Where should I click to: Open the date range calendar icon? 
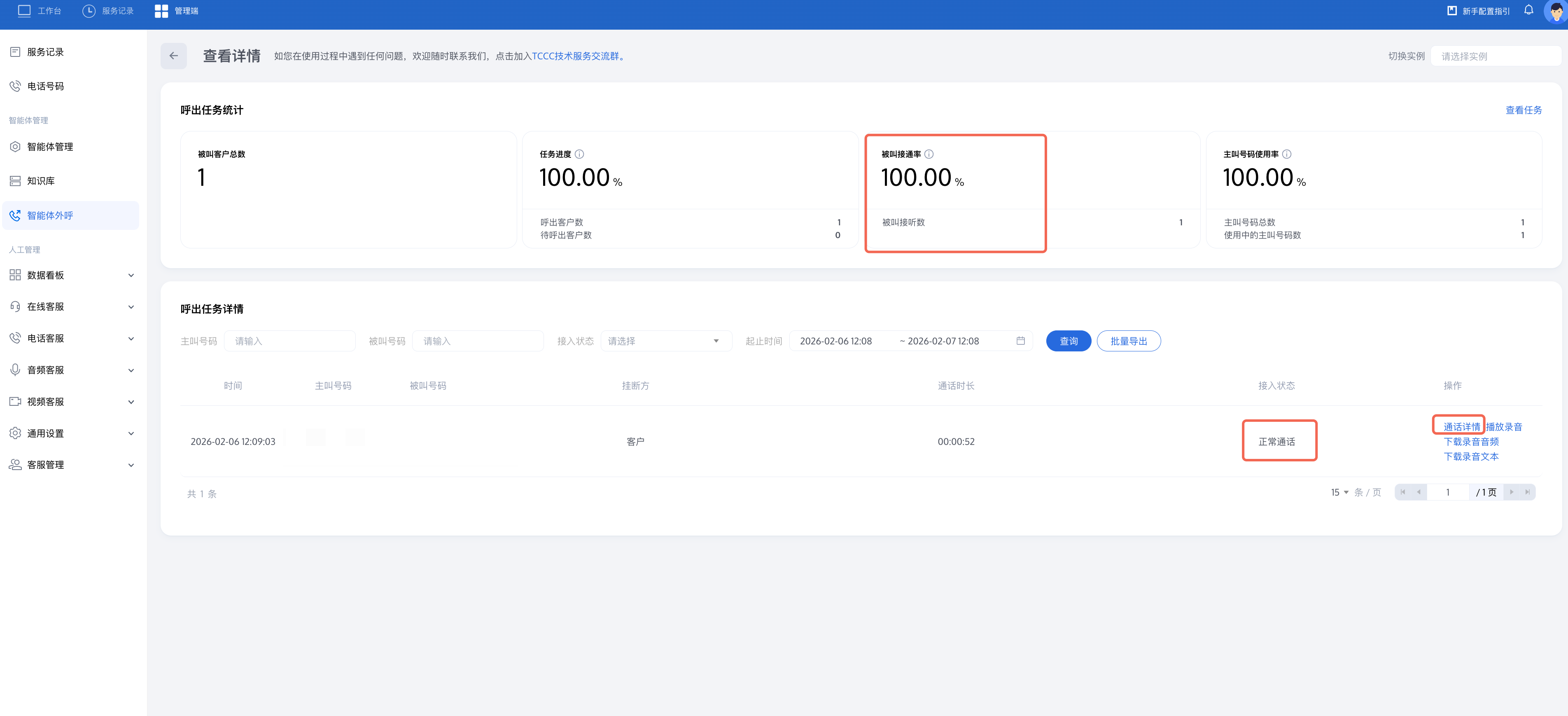click(1021, 341)
